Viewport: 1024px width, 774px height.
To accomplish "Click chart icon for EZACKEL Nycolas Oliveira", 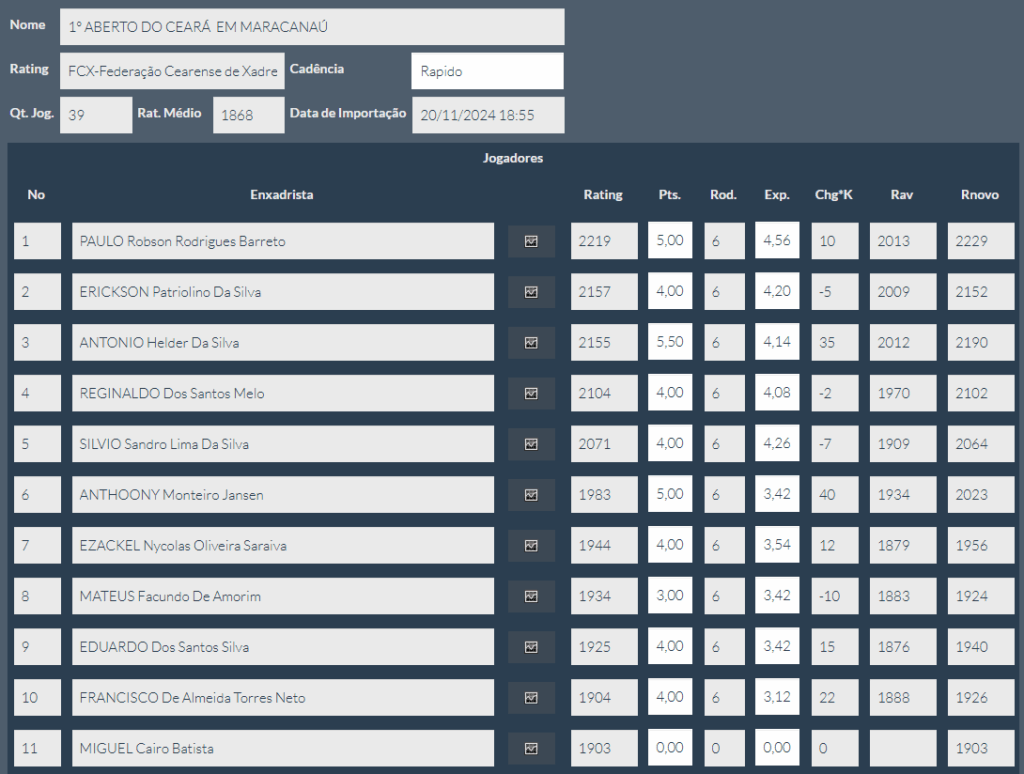I will click(x=531, y=546).
